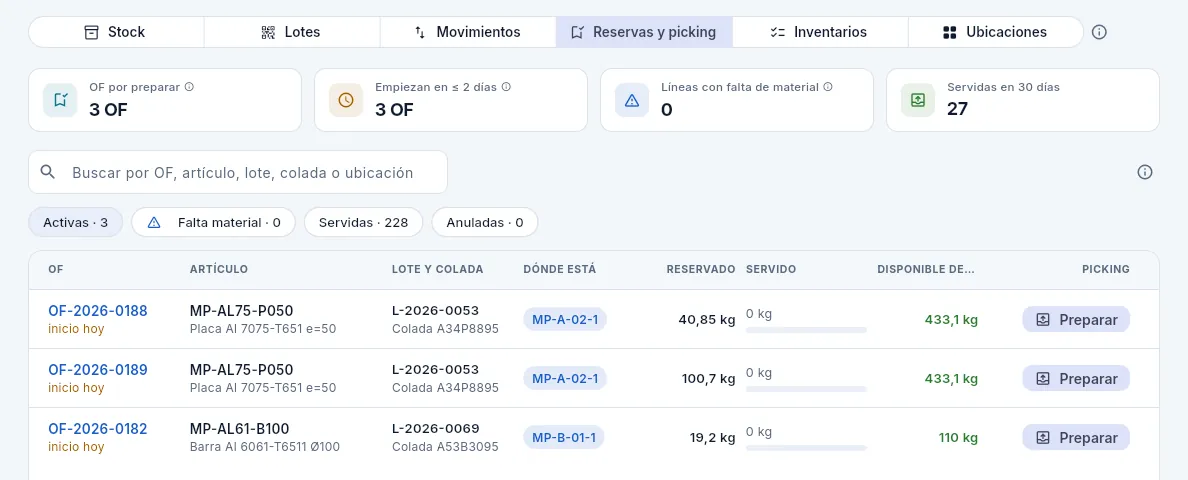Click the info icon beside Empiezan en ≤ 2 días
The width and height of the screenshot is (1188, 480).
pyautogui.click(x=506, y=87)
